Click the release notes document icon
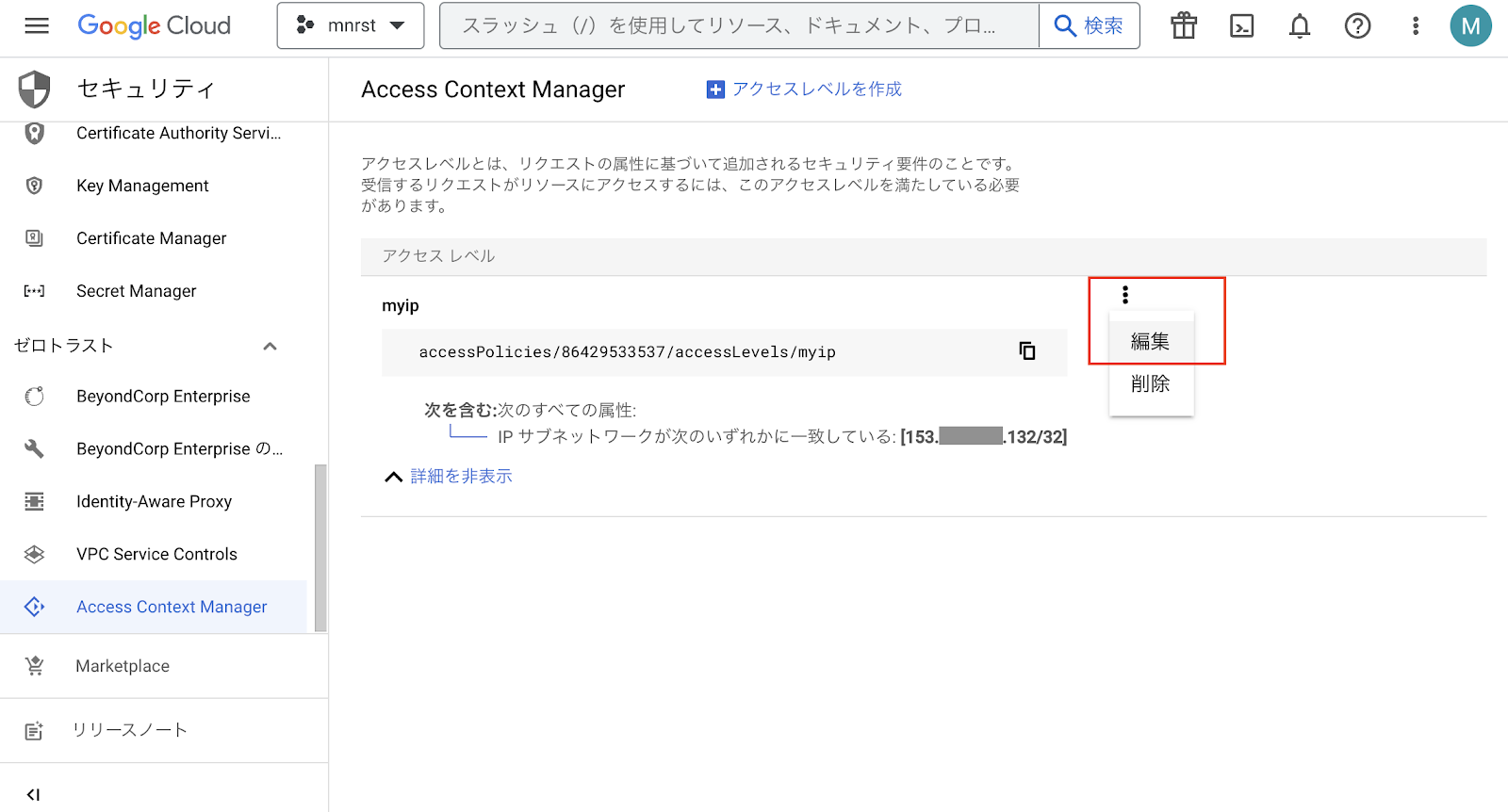This screenshot has width=1508, height=812. coord(34,731)
